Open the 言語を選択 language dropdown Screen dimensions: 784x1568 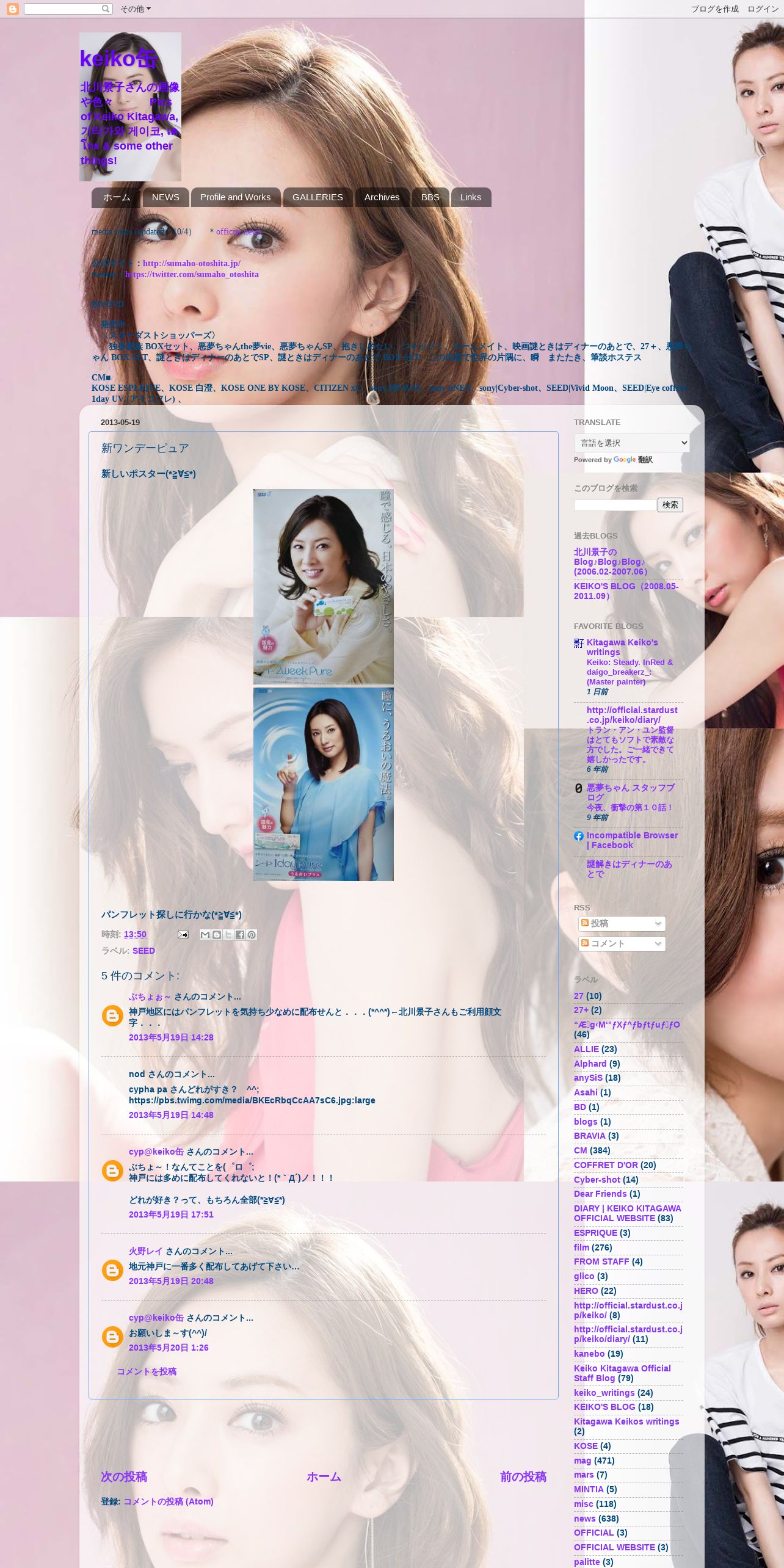[631, 443]
